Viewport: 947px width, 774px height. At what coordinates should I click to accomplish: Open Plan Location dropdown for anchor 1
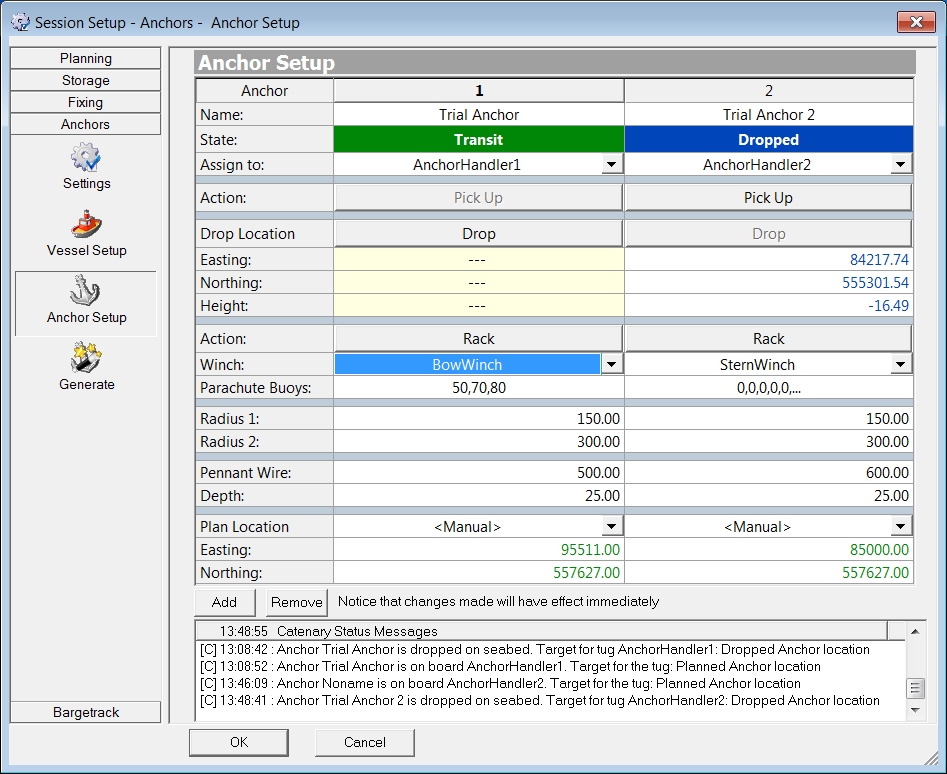coord(611,527)
